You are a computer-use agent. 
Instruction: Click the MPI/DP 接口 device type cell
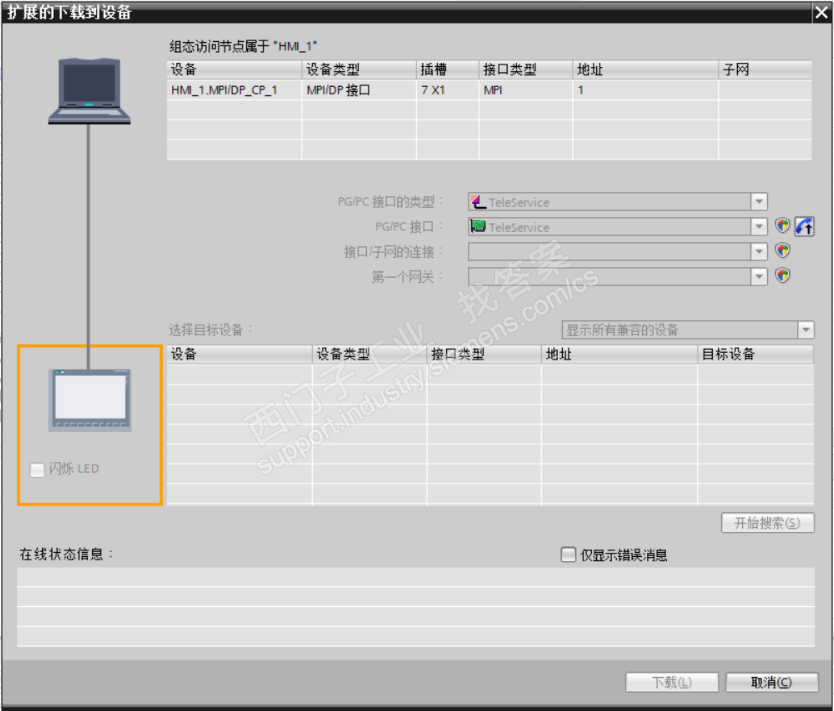point(359,90)
